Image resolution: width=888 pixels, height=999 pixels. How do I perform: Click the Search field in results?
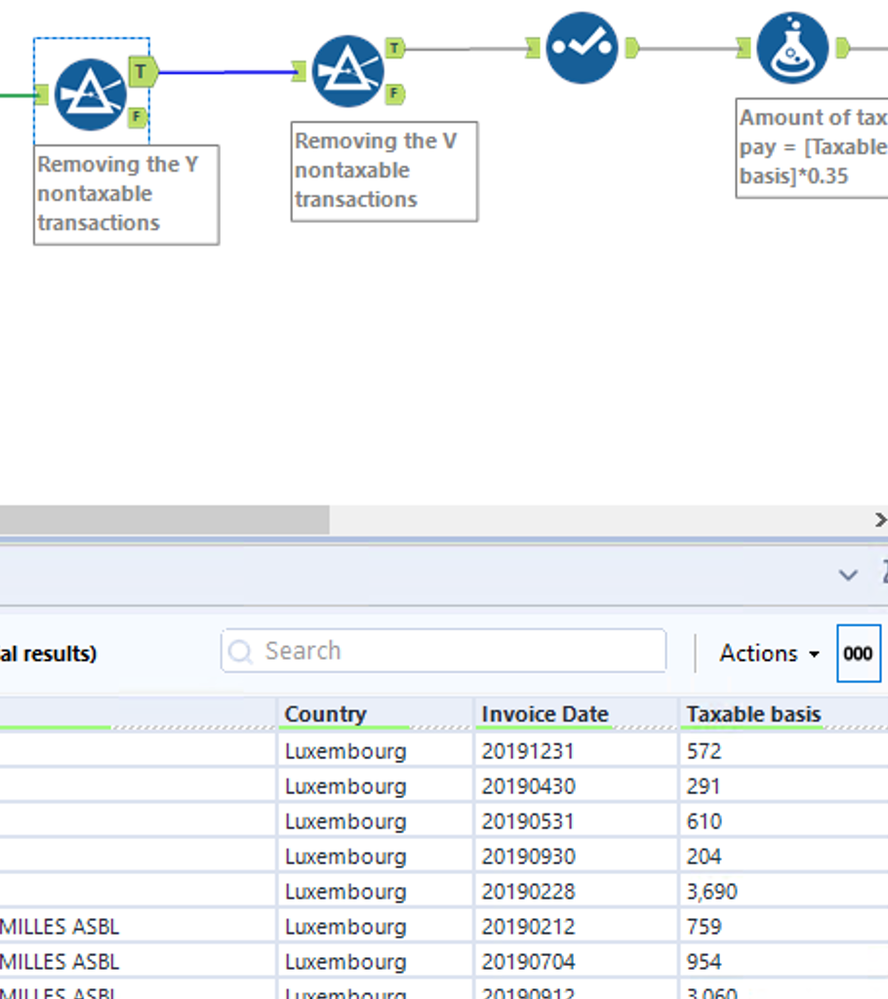[444, 651]
